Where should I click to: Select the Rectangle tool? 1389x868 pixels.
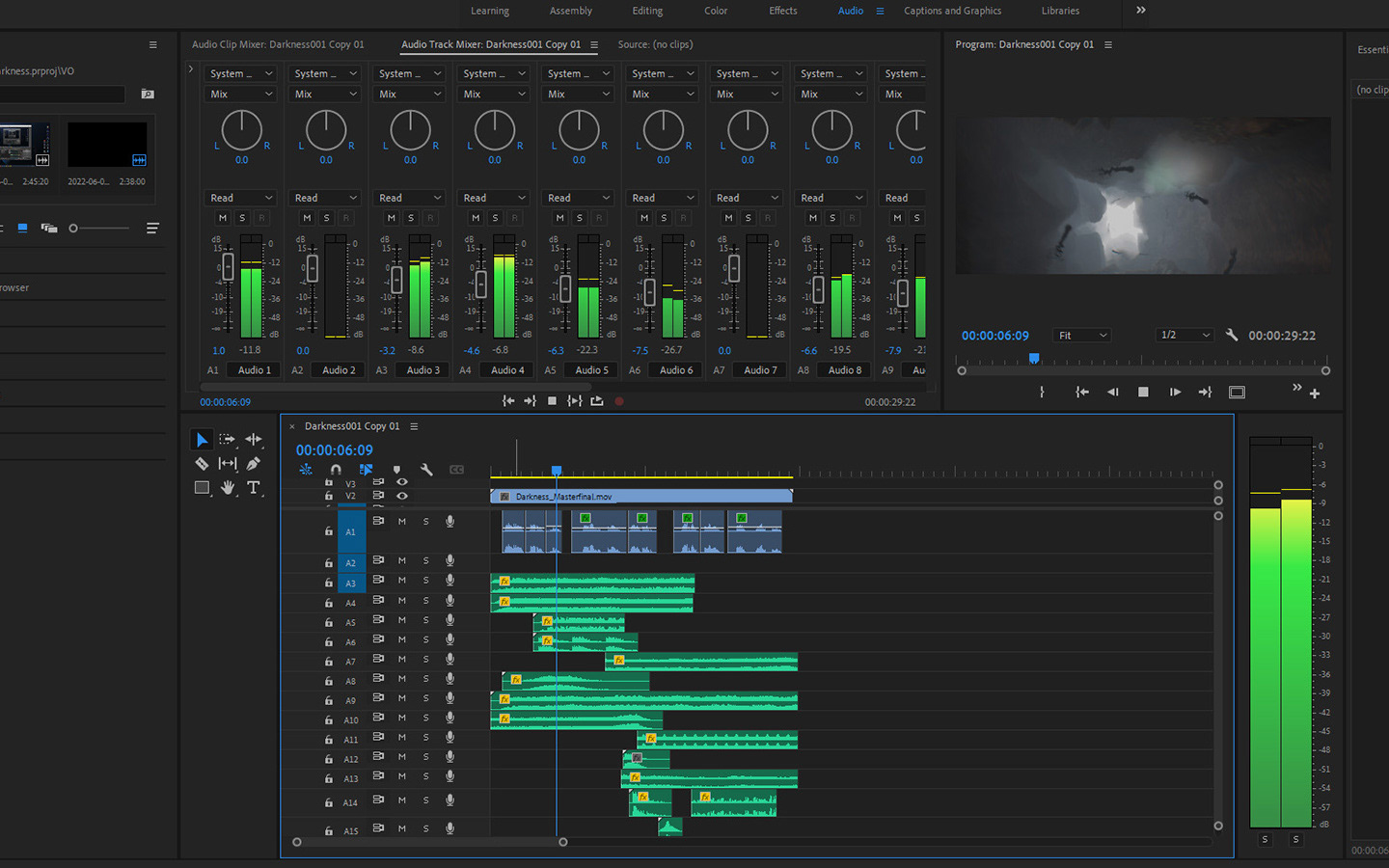coord(202,488)
